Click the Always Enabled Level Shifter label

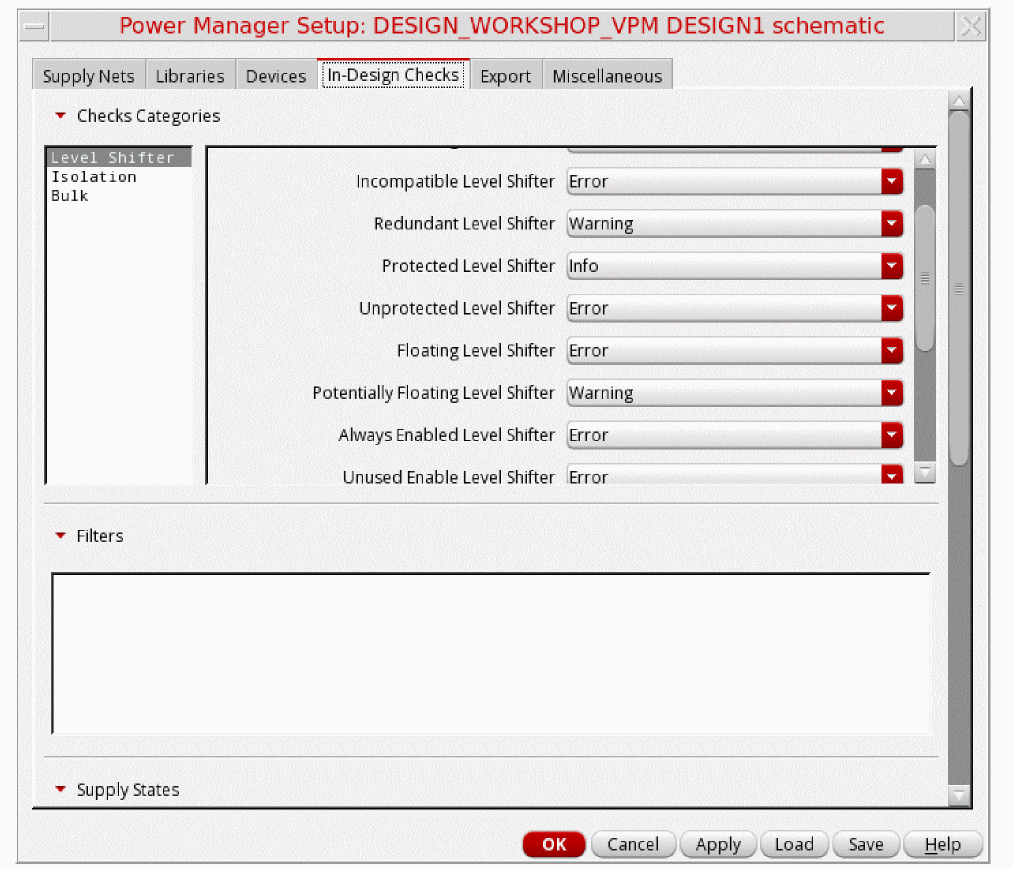(446, 435)
